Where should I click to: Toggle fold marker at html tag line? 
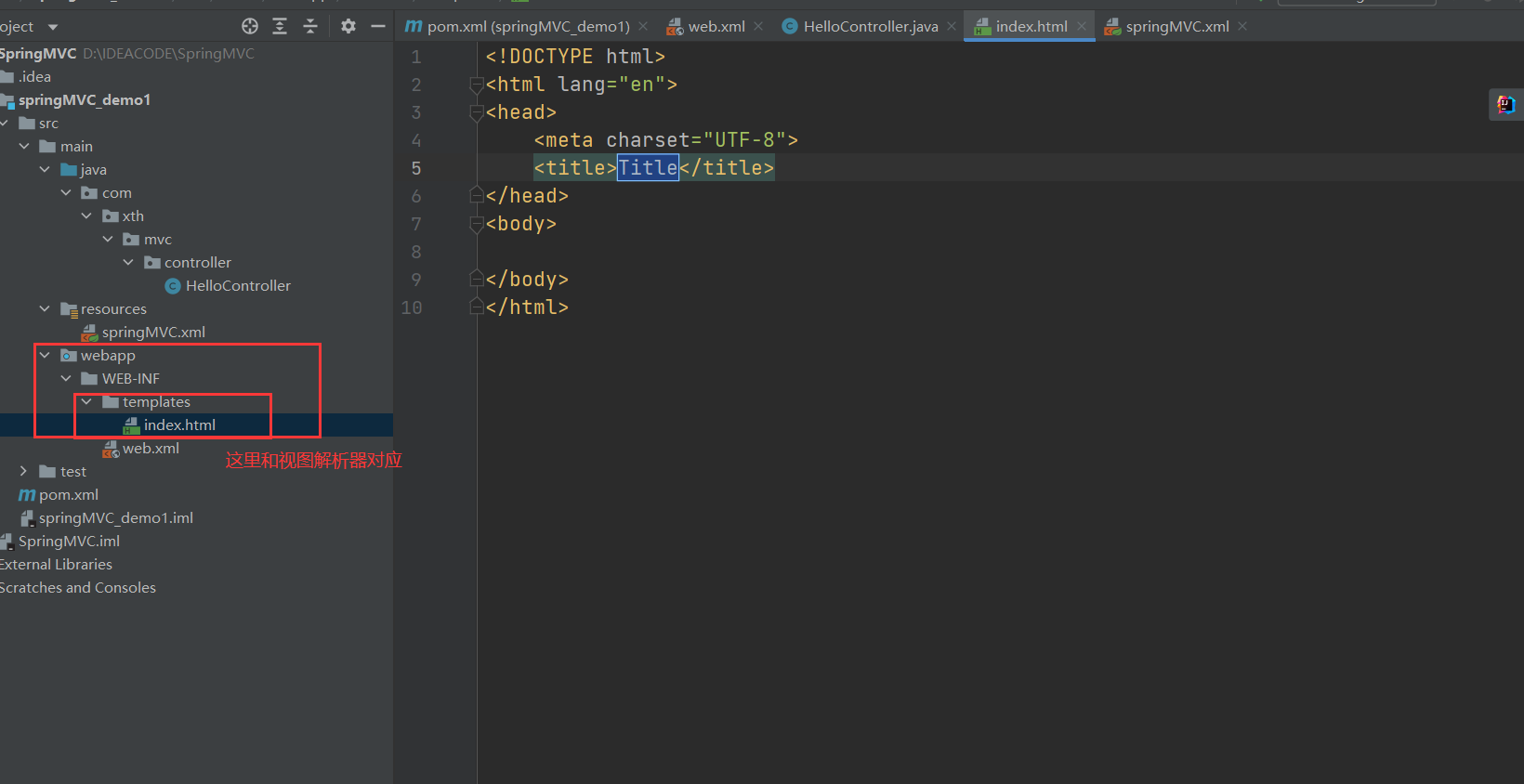coord(477,85)
